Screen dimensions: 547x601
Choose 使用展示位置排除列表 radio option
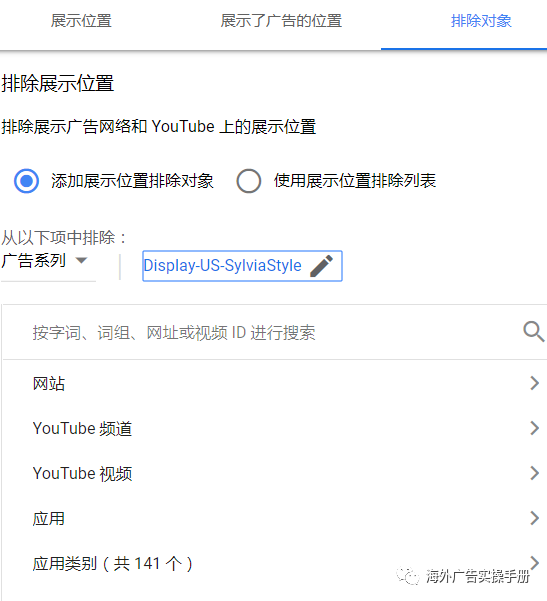click(x=249, y=181)
